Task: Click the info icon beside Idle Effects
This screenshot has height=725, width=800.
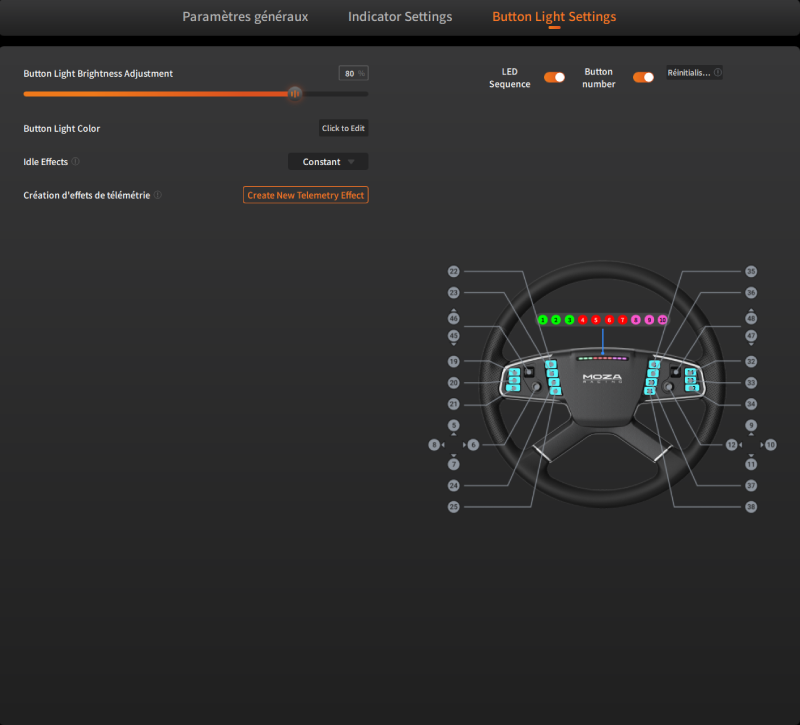Action: coord(76,162)
